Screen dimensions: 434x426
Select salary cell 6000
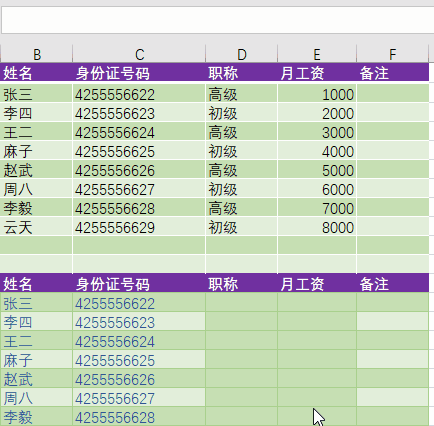pyautogui.click(x=317, y=189)
